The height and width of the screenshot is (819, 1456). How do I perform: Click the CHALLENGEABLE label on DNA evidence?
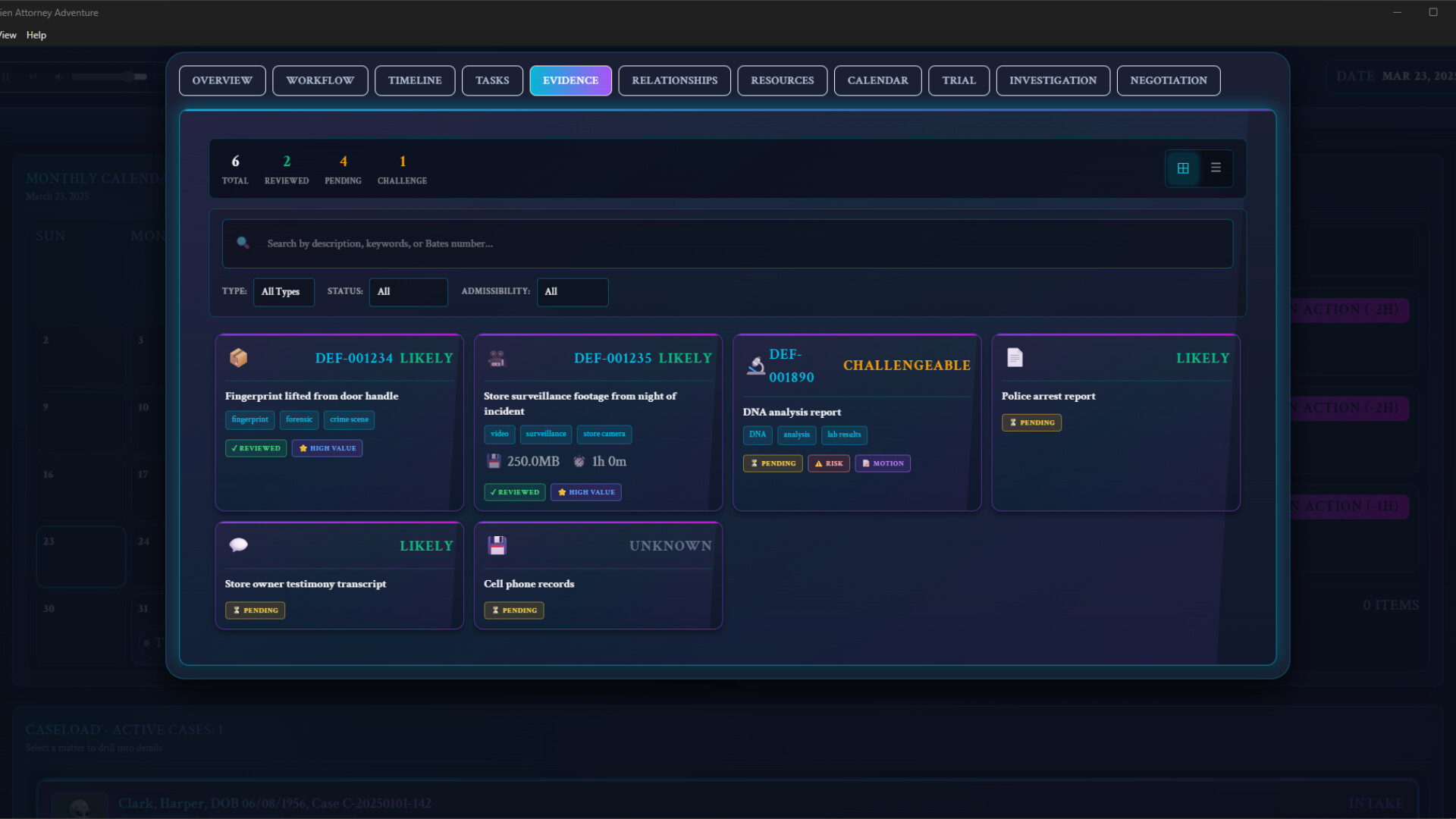(x=906, y=365)
